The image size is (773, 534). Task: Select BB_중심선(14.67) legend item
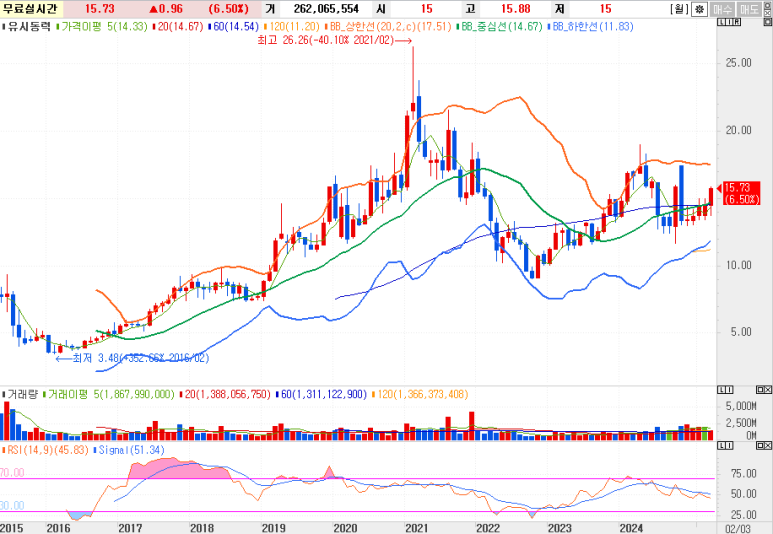point(500,27)
